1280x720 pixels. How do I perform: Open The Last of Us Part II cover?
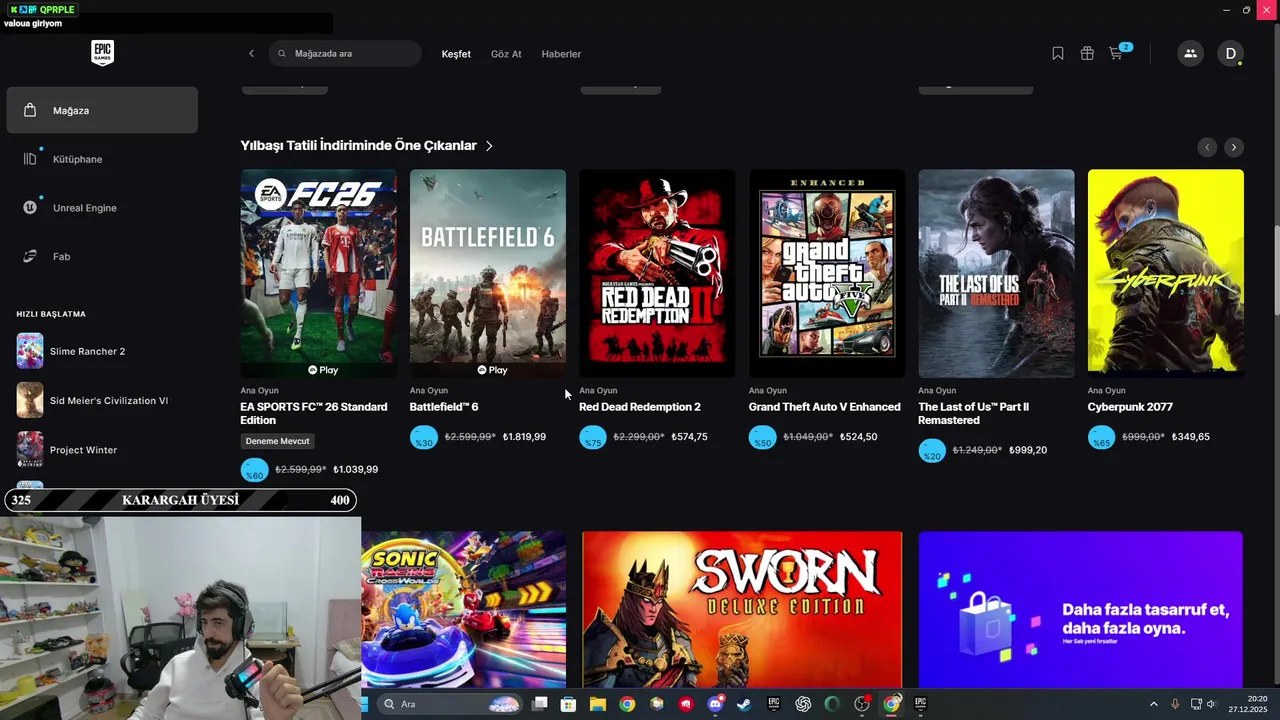[x=996, y=273]
